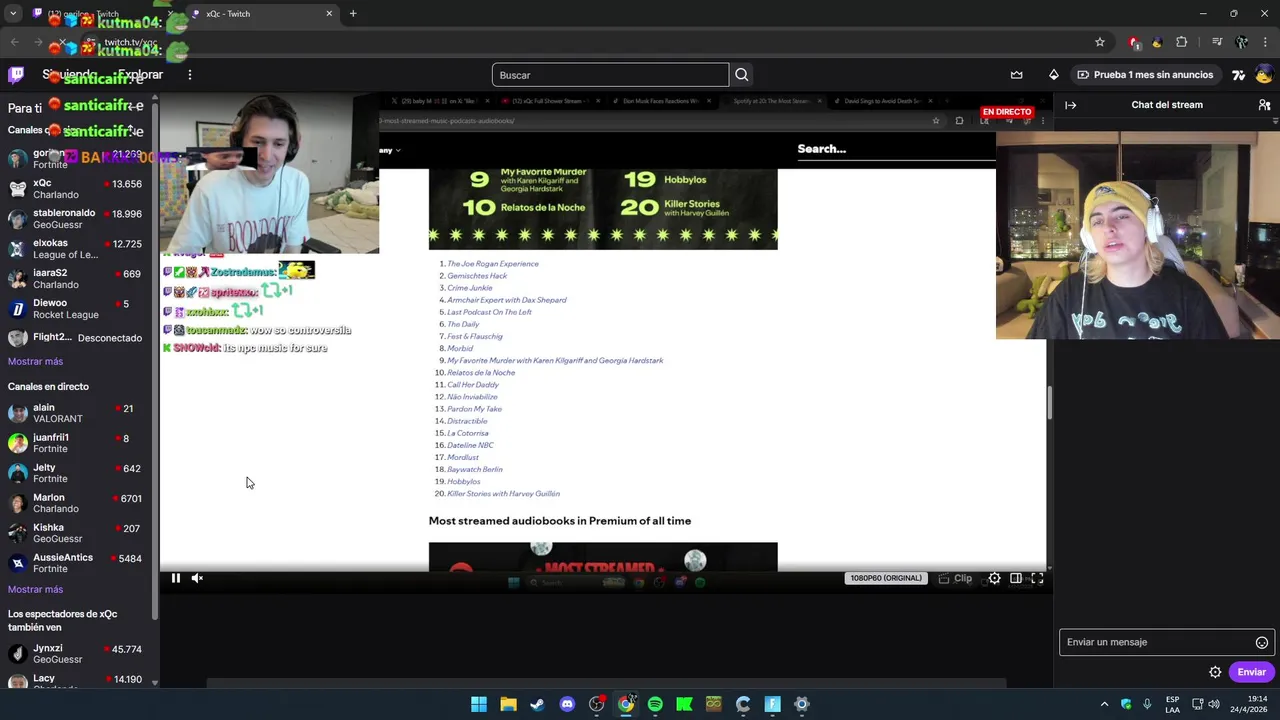
Task: Open juanfri1 Fortnite channel
Action: (x=76, y=444)
